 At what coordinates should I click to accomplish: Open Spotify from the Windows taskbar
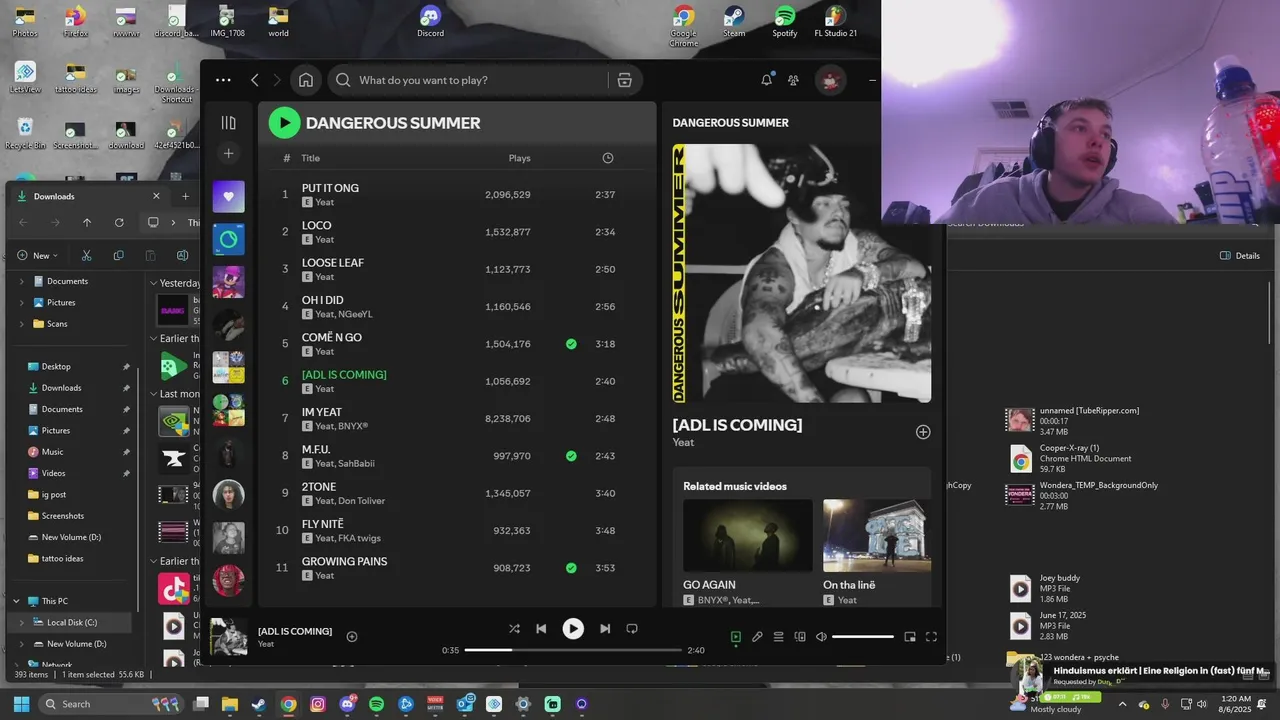pos(377,704)
